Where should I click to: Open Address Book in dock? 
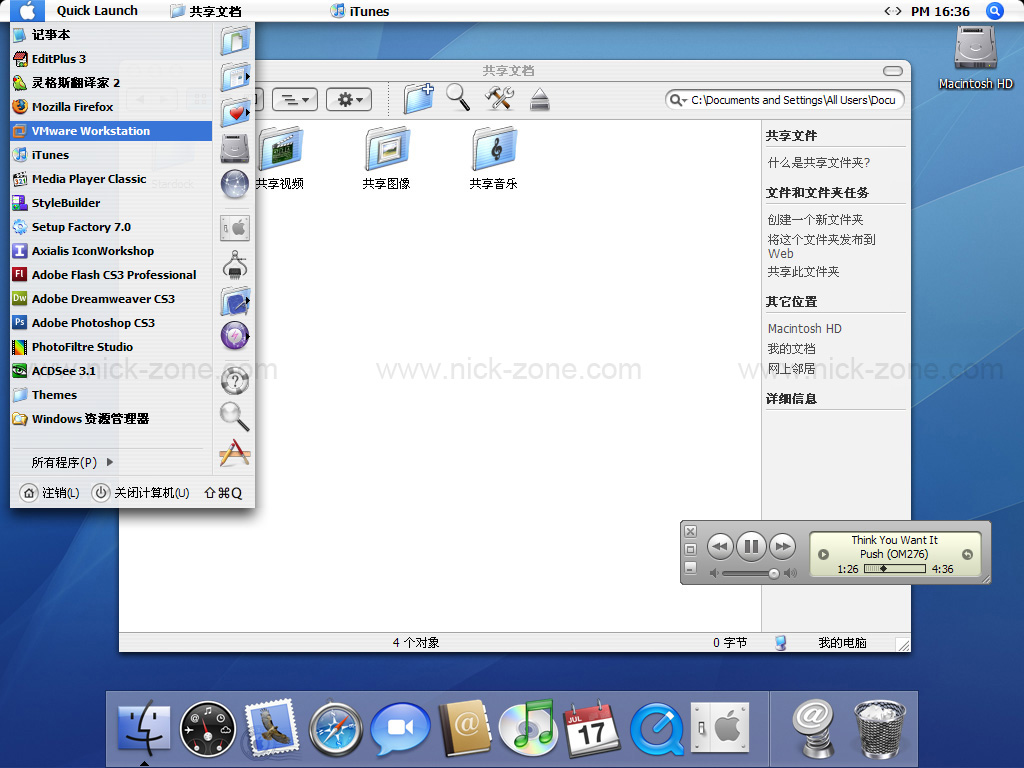(x=465, y=728)
